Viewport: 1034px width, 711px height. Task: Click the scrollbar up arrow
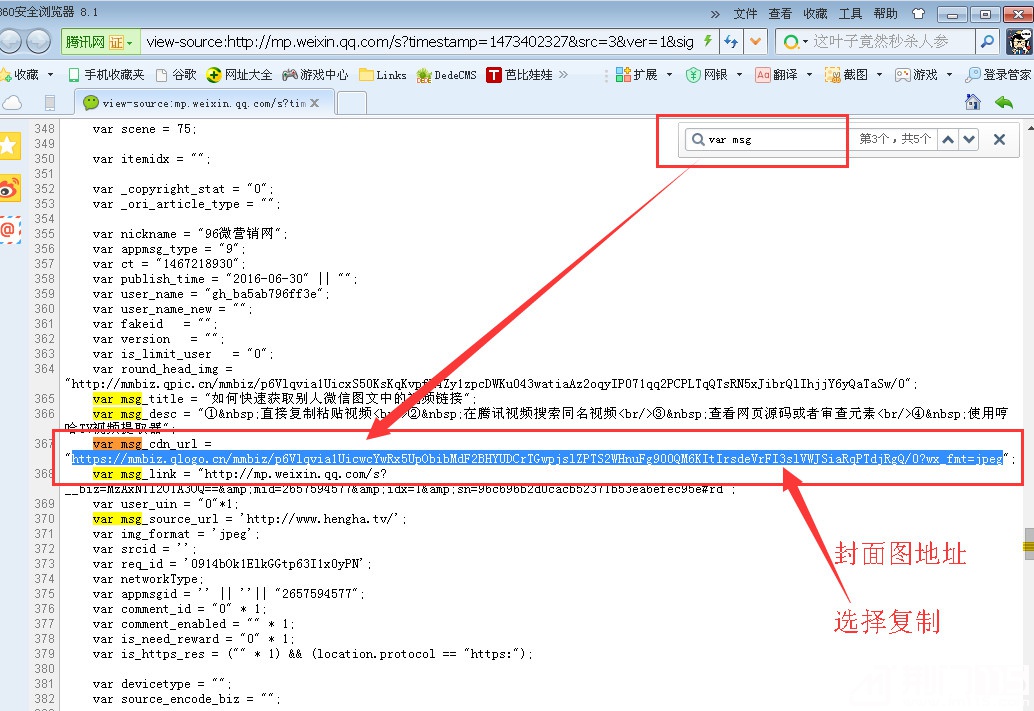(x=1029, y=127)
